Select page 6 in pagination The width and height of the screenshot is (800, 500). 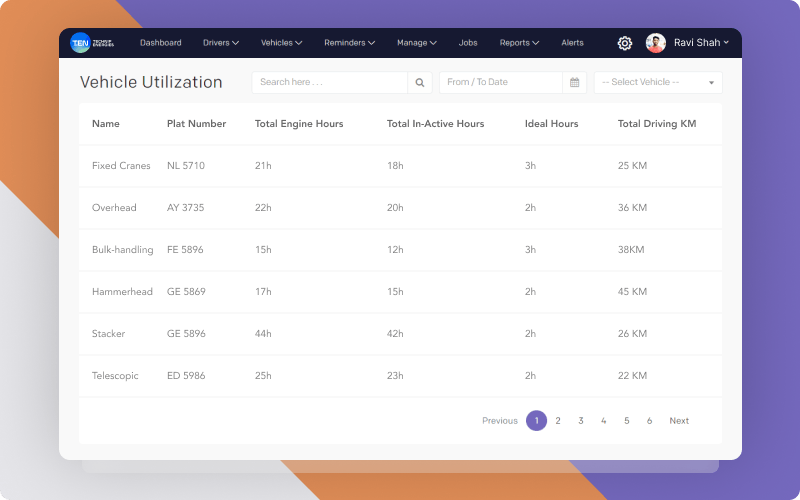649,421
